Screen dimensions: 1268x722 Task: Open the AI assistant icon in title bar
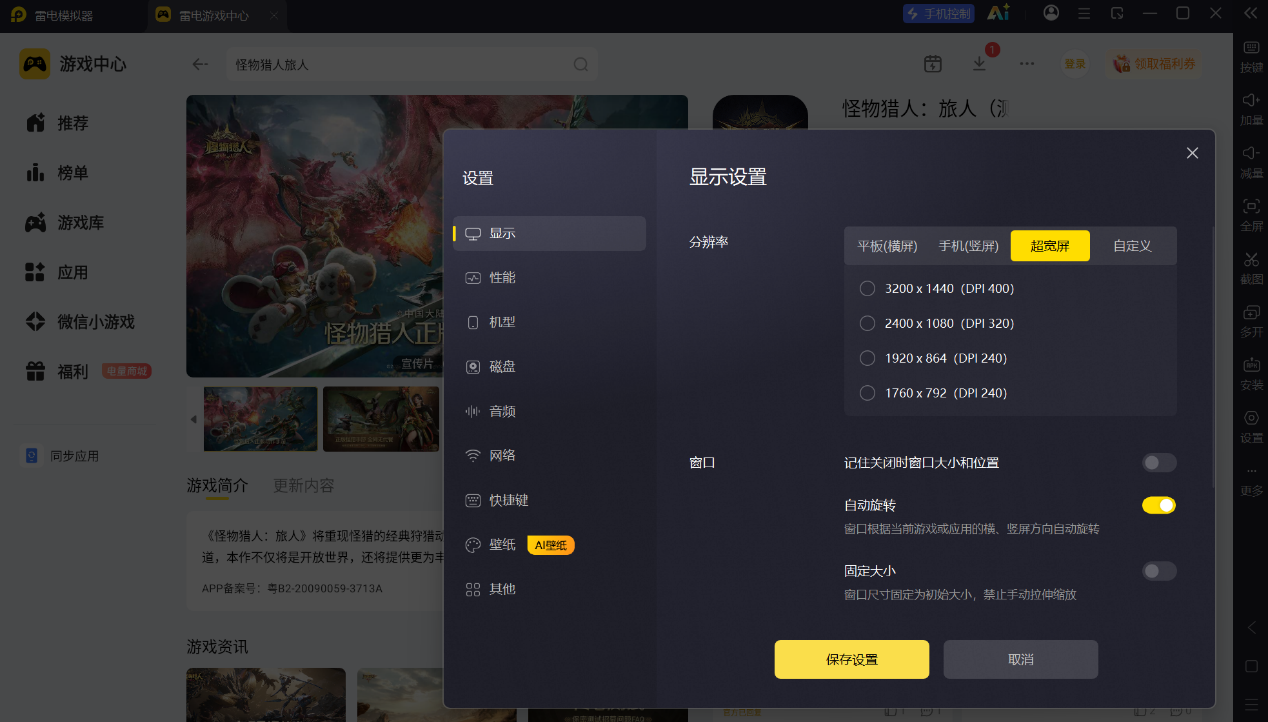tap(997, 13)
